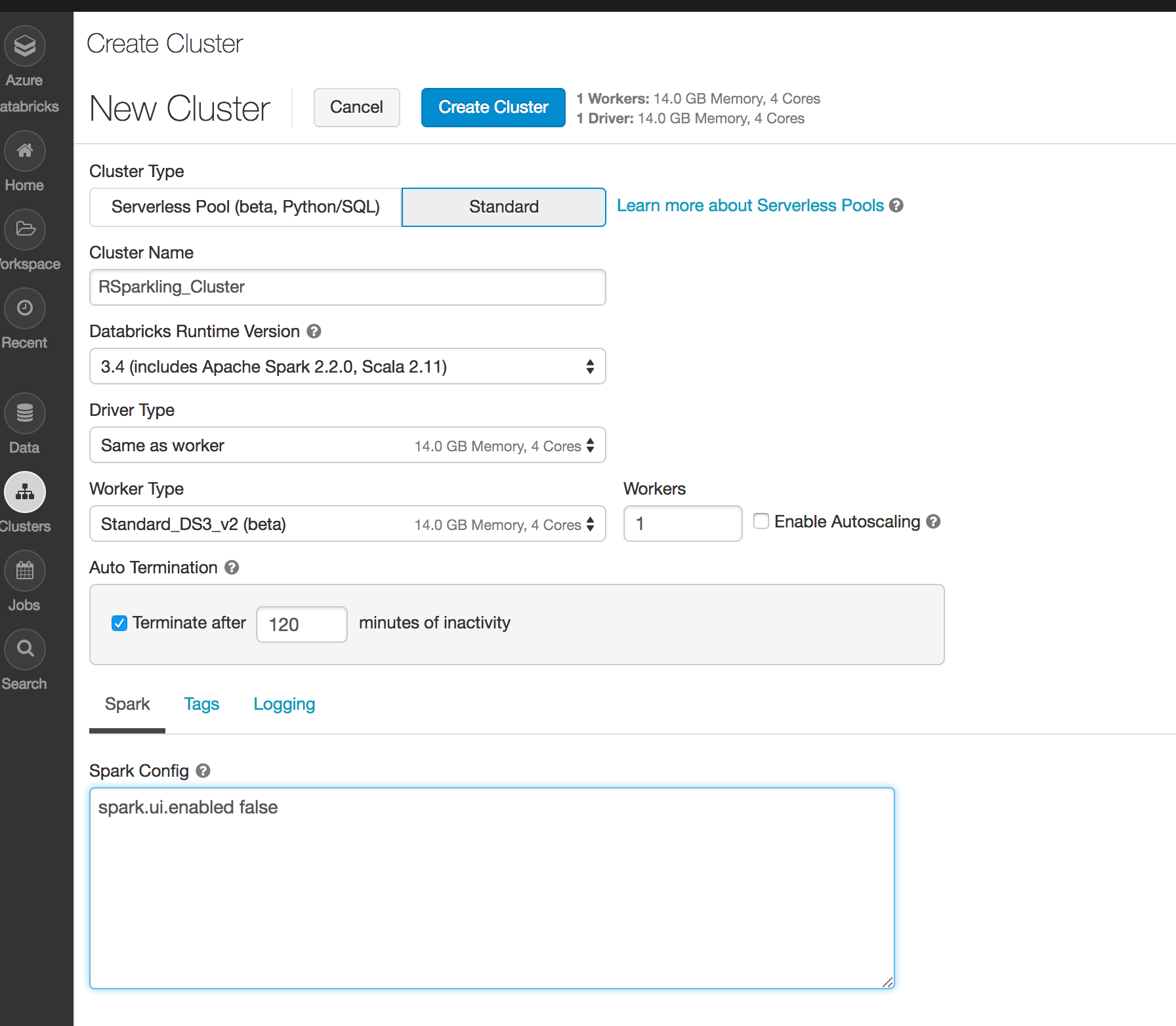Open the Databricks Runtime Version dropdown

pos(347,366)
